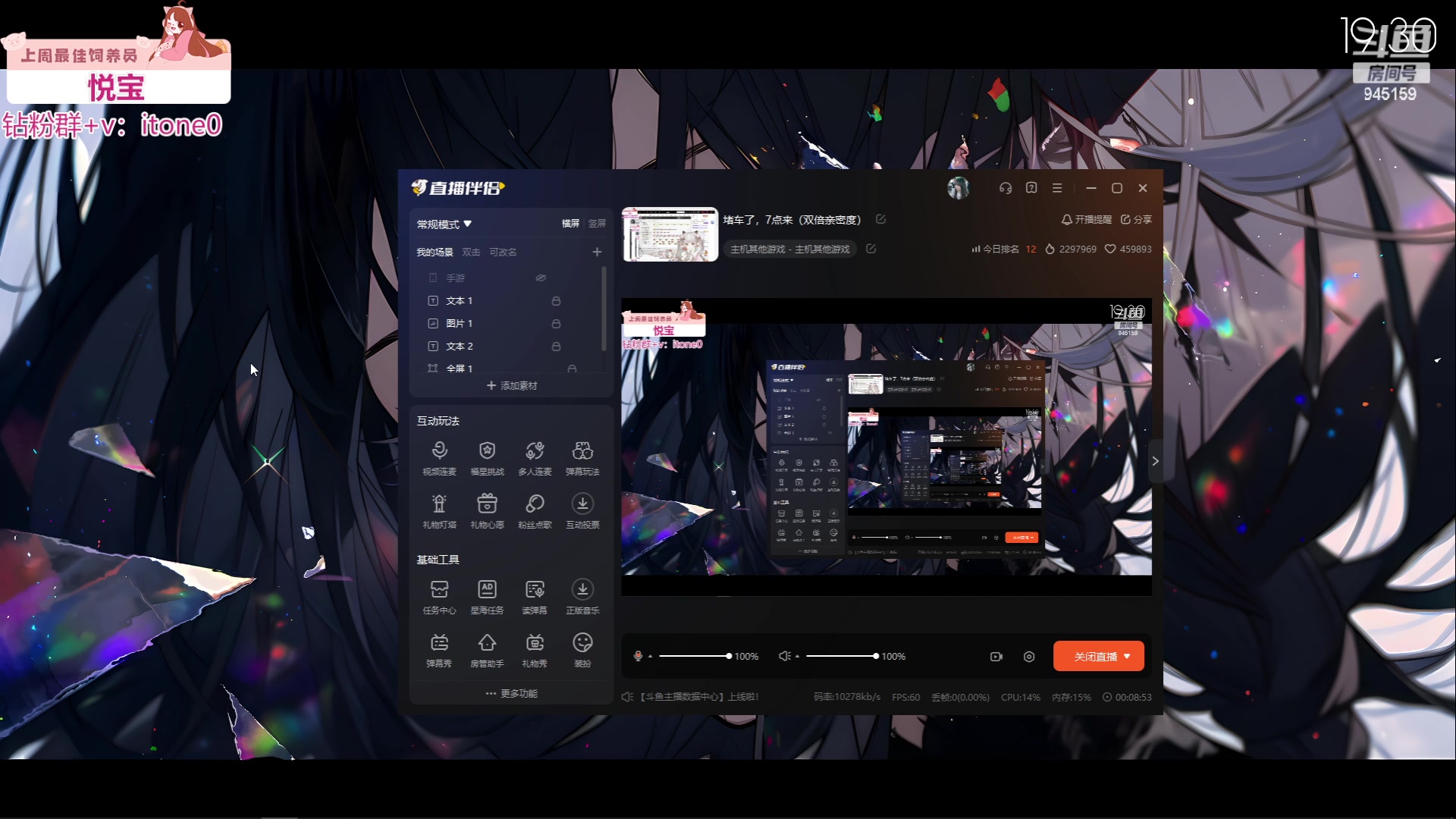Select the 我的场景 scene tab

[435, 253]
